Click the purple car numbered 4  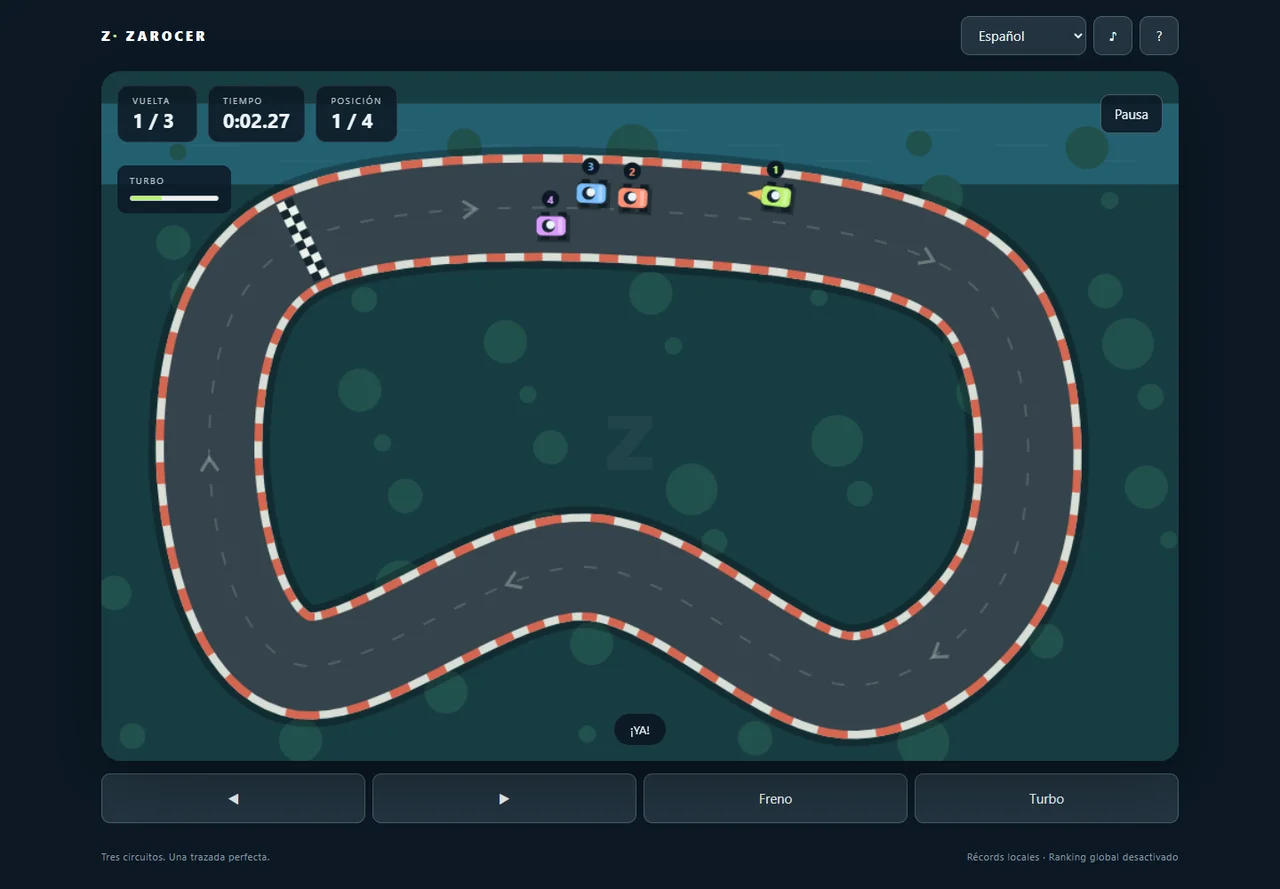(551, 226)
